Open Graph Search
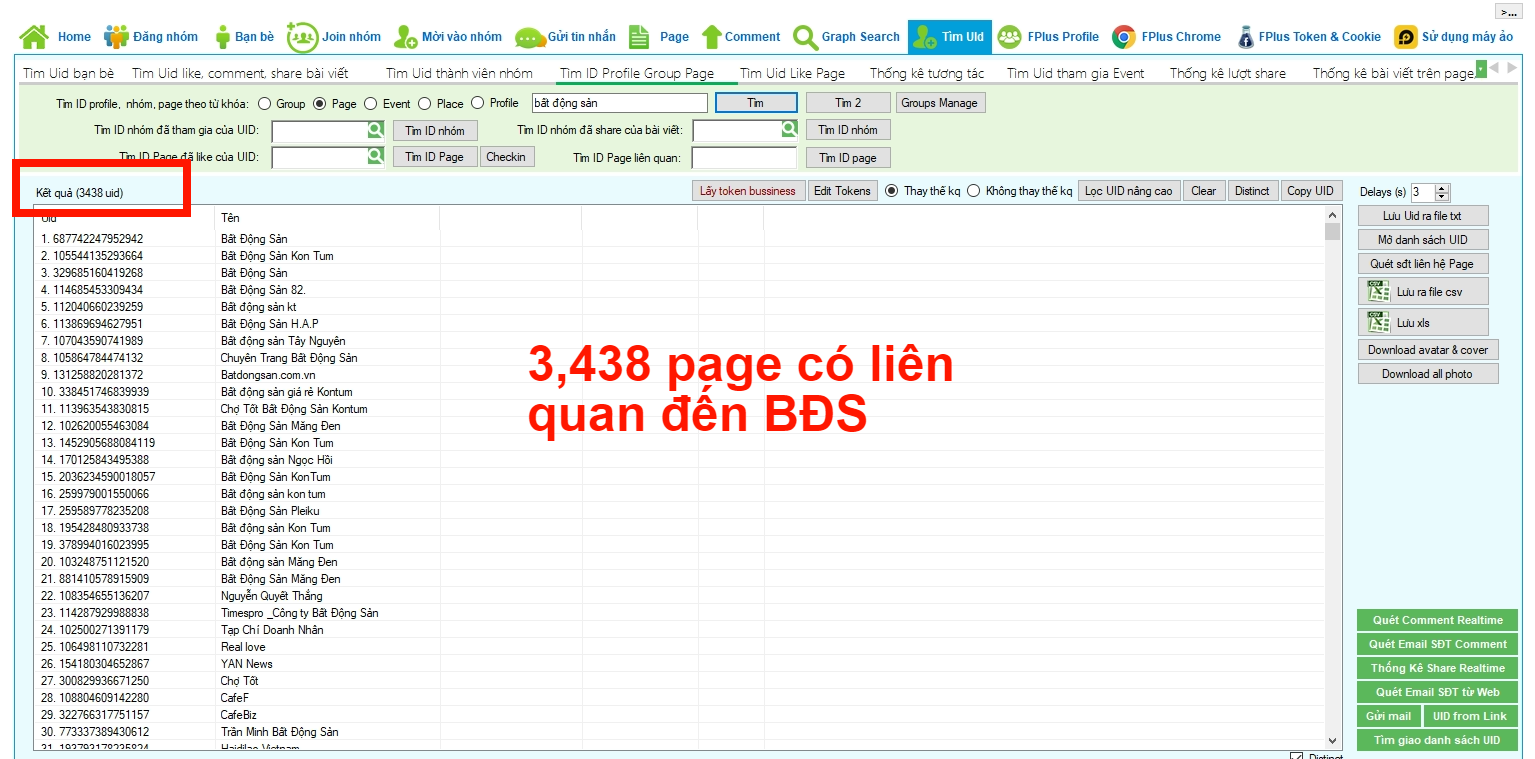Viewport: 1535px width, 759px height. [x=847, y=37]
